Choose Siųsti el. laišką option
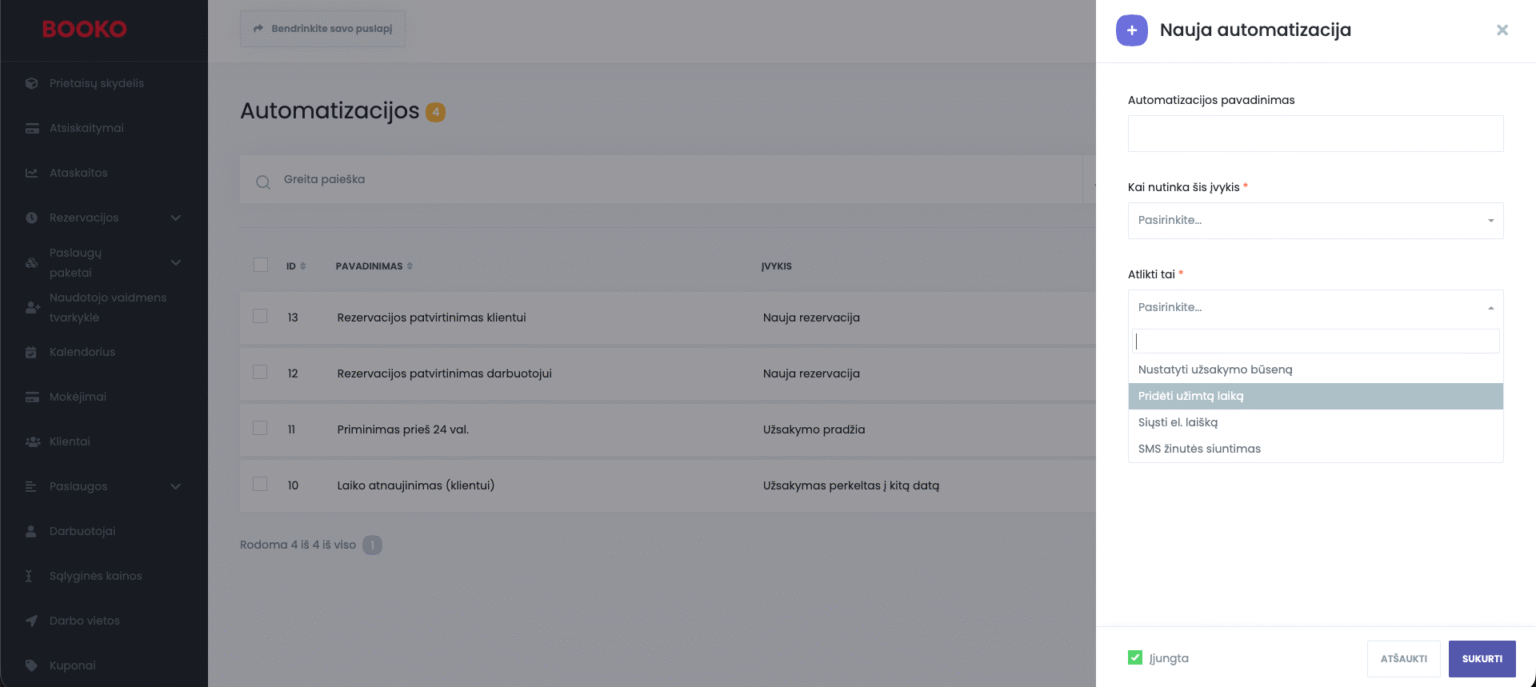Viewport: 1536px width, 687px height. (x=1178, y=422)
